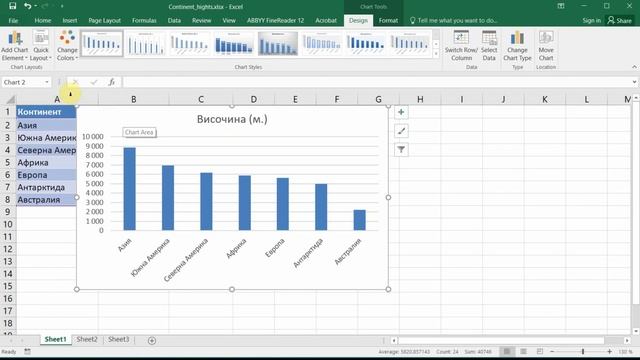Screen dimensions: 640x360
Task: Zoom out with the minus button
Action: click(x=552, y=351)
